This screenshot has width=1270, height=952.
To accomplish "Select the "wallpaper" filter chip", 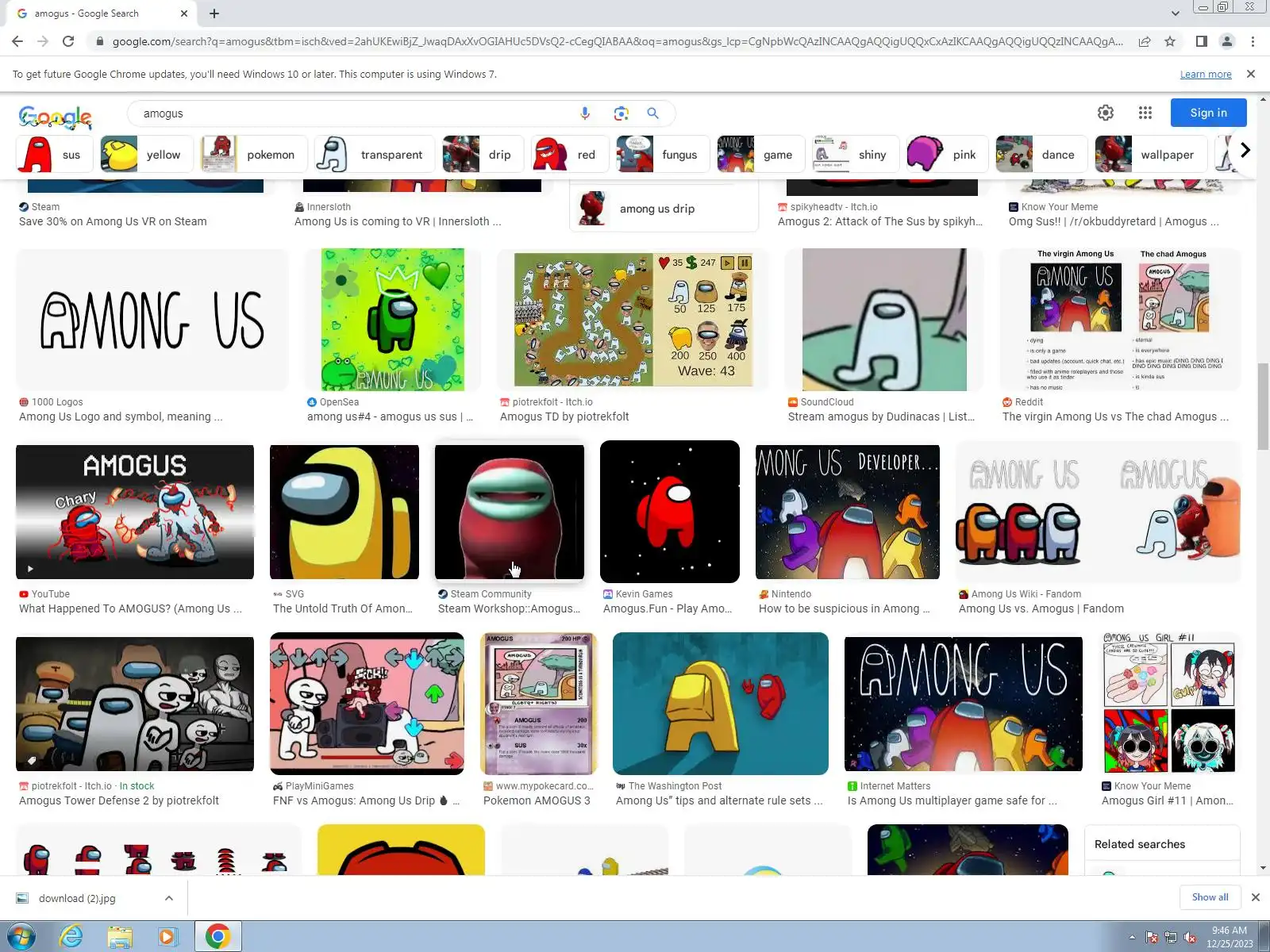I will [1150, 155].
